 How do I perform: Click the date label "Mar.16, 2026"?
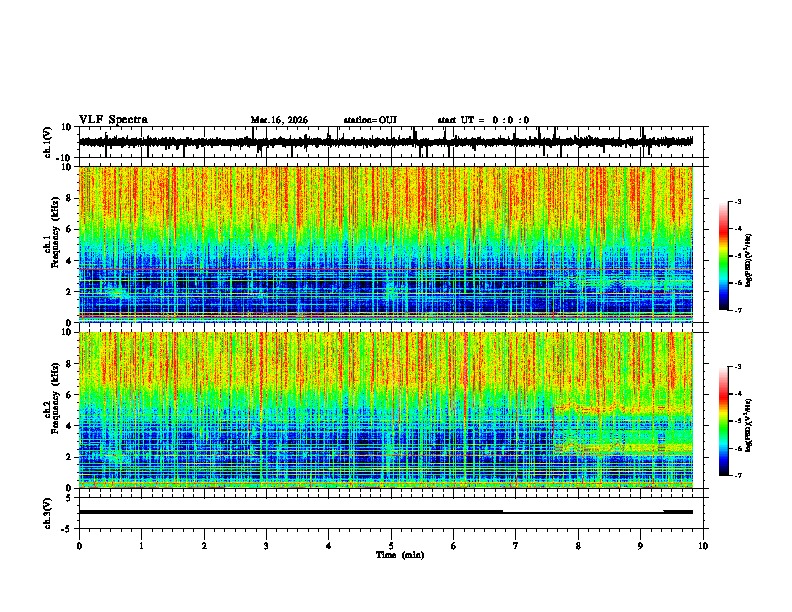tap(279, 120)
